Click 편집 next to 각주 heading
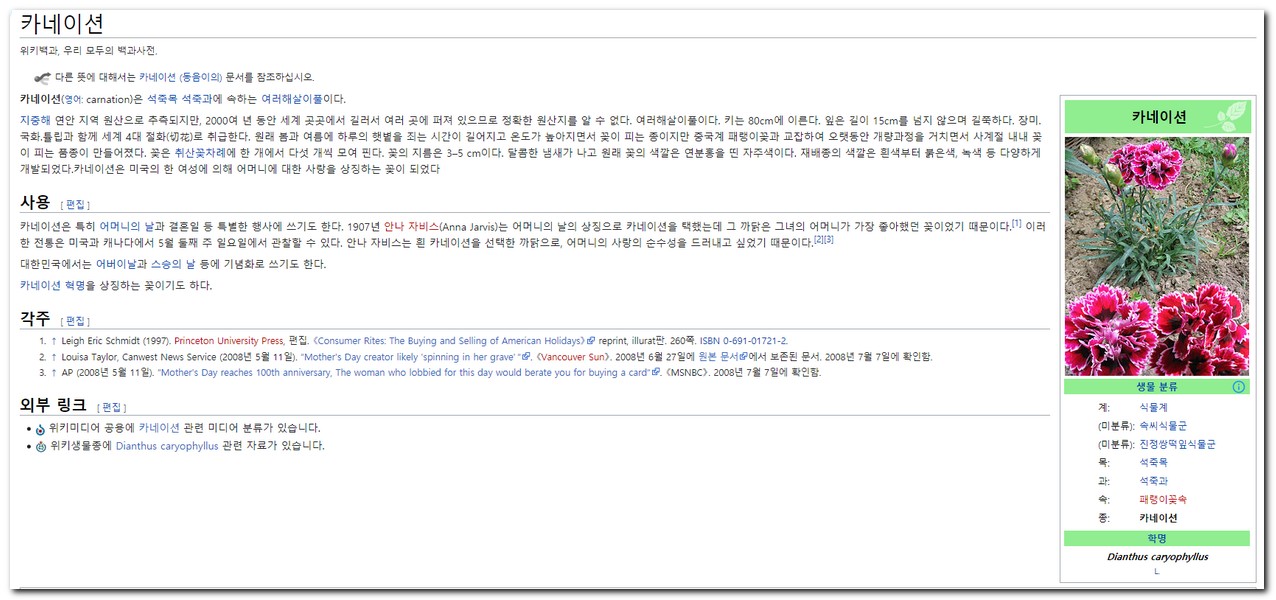1276x600 pixels. (x=76, y=321)
